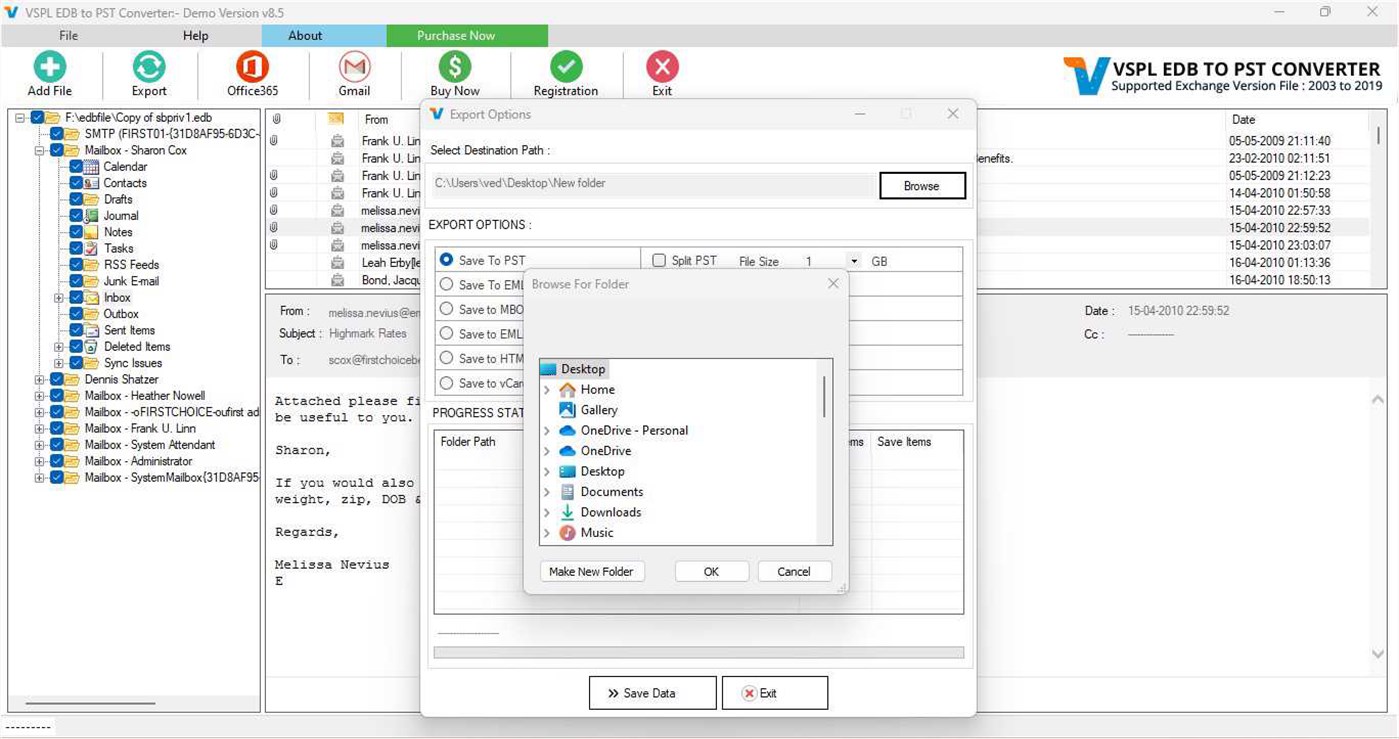Image resolution: width=1399 pixels, height=739 pixels.
Task: Open the File menu
Action: pyautogui.click(x=67, y=35)
